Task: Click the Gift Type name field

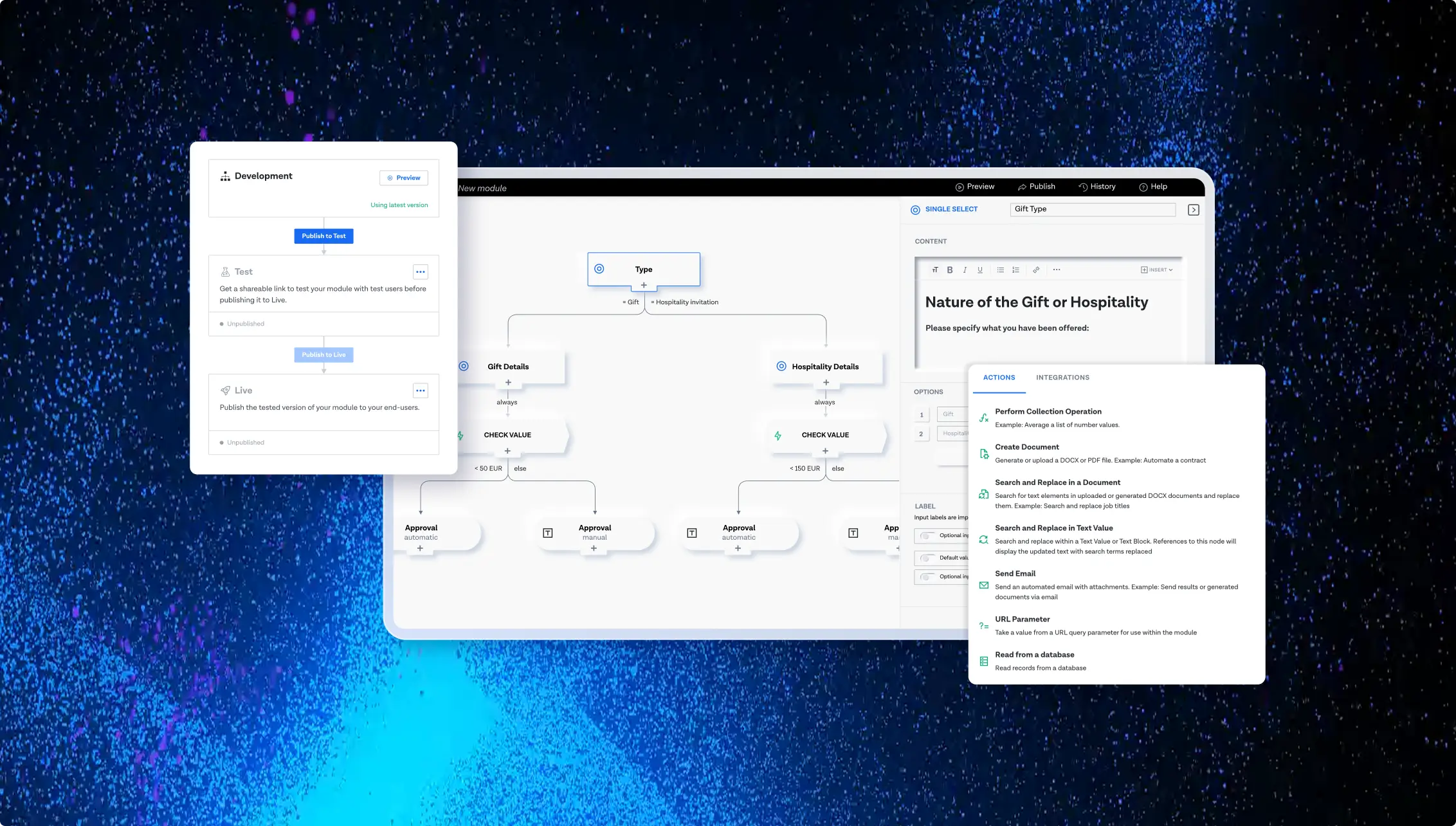Action: pos(1092,209)
